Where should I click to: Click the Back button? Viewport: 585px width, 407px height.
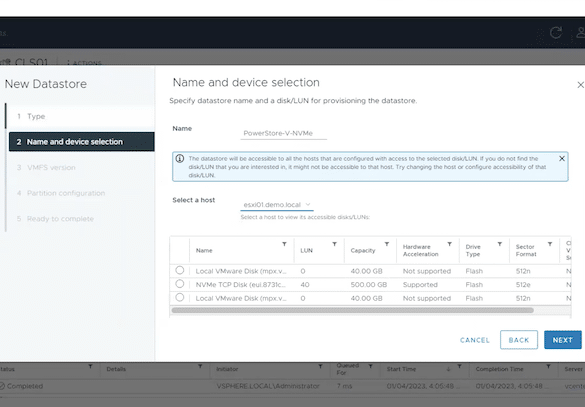click(x=519, y=340)
